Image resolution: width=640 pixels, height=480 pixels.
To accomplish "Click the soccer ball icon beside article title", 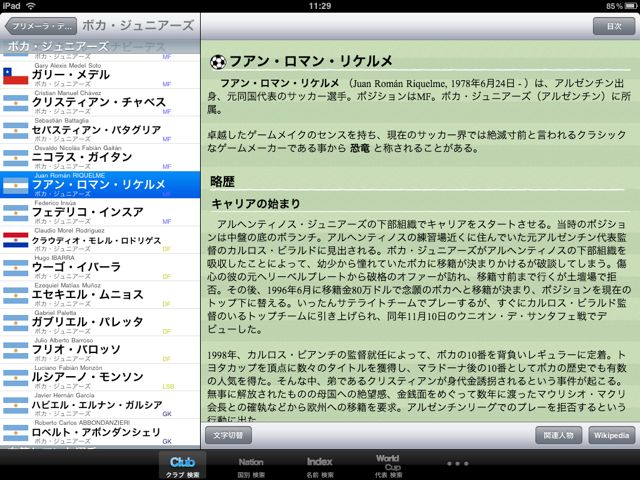I will click(x=218, y=62).
